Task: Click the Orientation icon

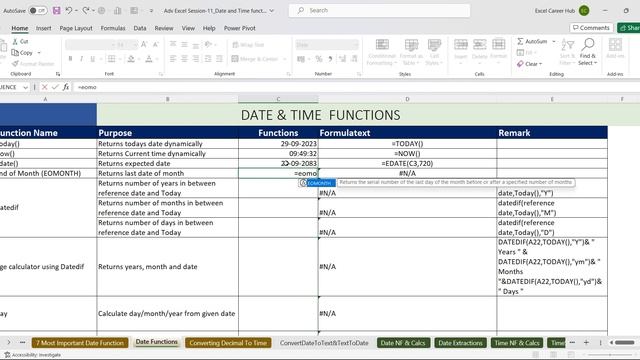Action: (208, 44)
